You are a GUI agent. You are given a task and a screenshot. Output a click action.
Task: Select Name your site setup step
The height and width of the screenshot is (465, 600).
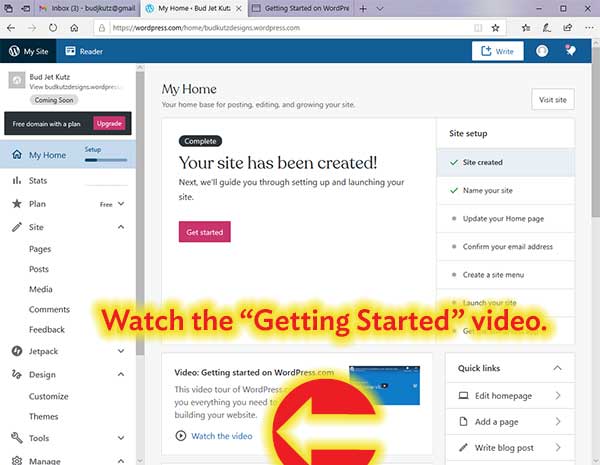pos(506,191)
